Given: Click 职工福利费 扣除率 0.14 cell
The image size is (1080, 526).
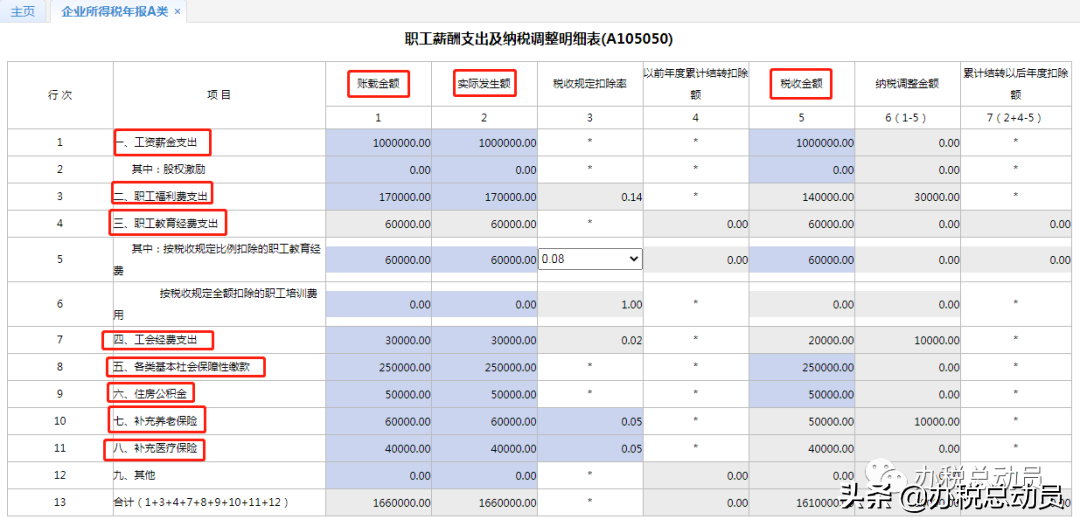Looking at the screenshot, I should (x=590, y=197).
